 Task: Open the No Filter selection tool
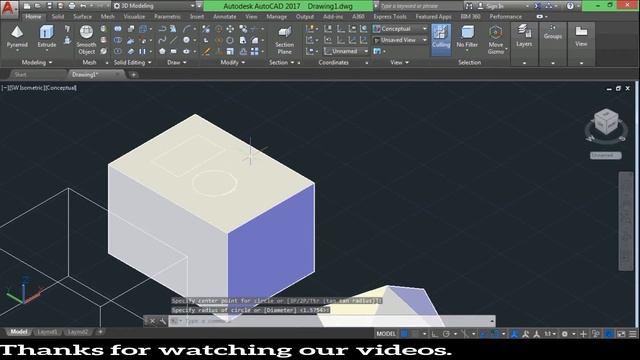[x=467, y=38]
